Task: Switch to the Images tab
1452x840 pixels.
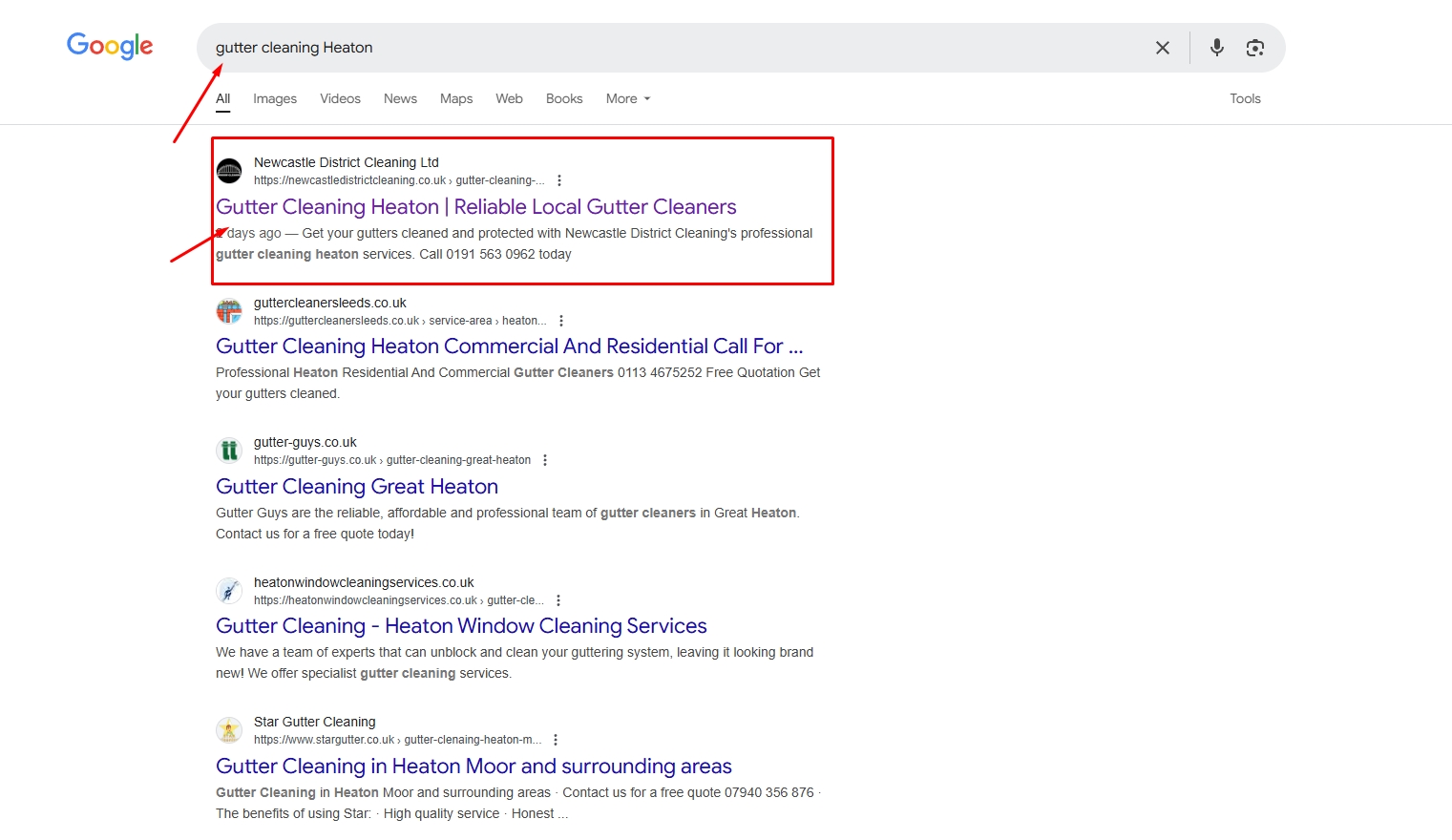Action: pos(275,98)
